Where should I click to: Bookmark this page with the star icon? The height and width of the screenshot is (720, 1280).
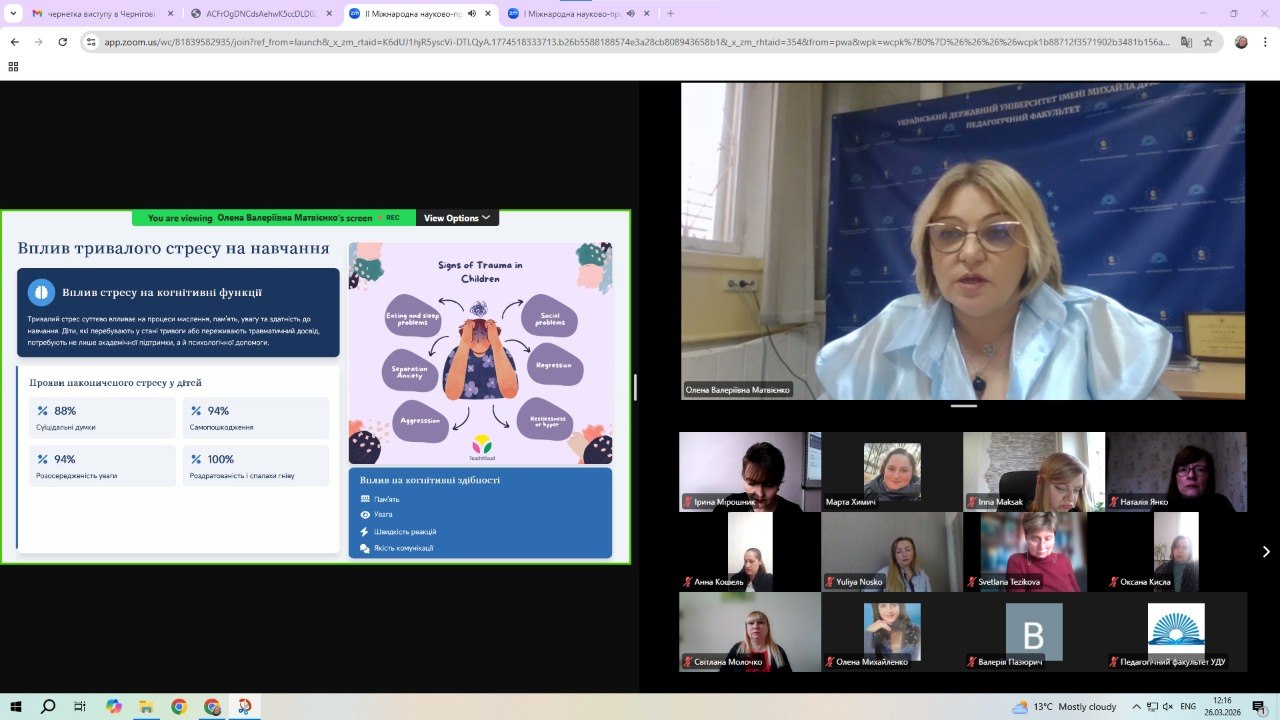click(1208, 42)
